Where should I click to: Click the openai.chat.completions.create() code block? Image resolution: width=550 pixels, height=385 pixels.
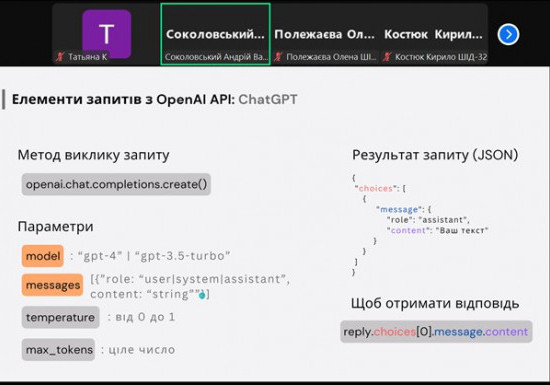tap(116, 184)
